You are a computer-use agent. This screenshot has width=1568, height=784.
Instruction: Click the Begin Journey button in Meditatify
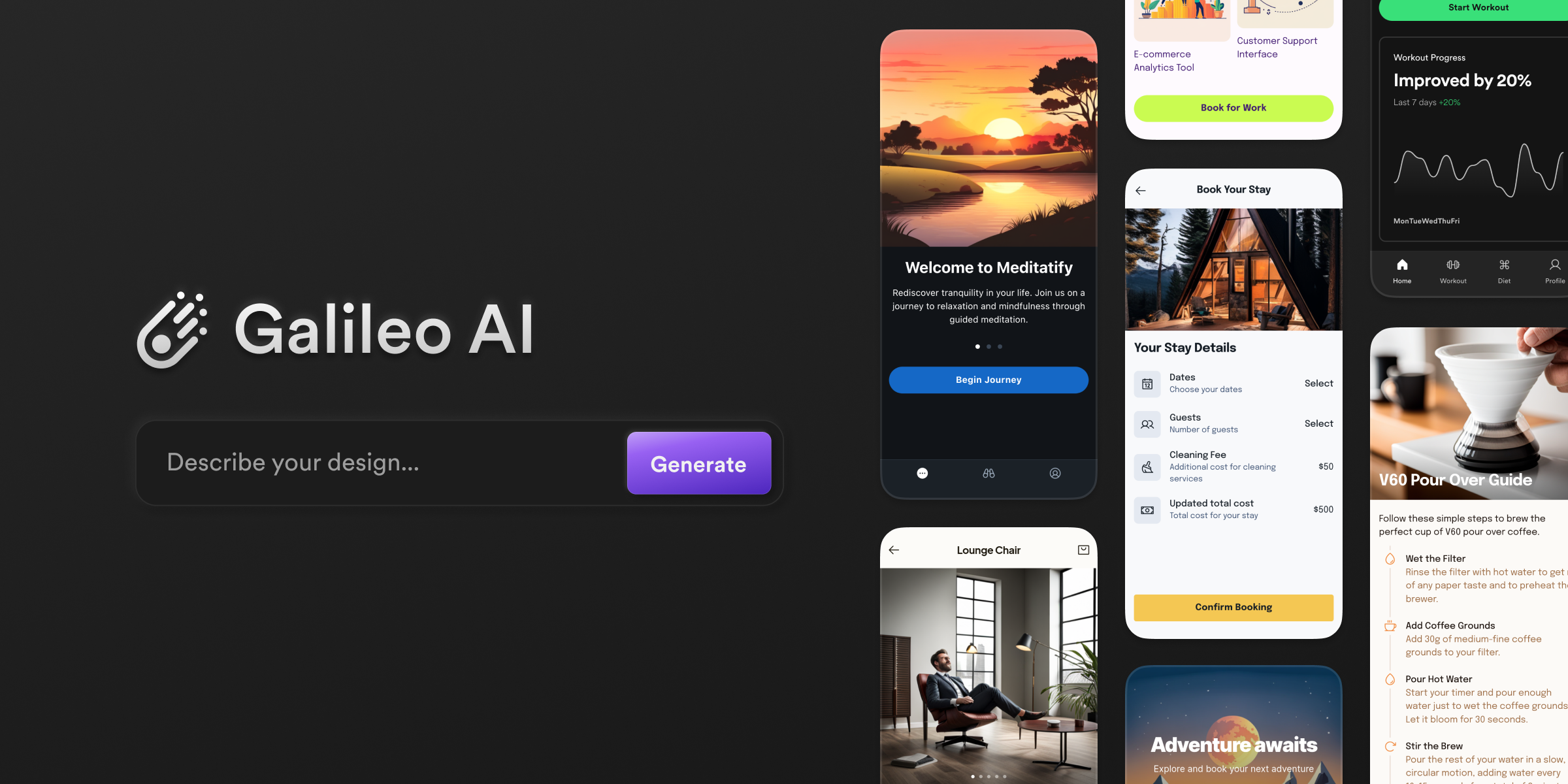988,379
